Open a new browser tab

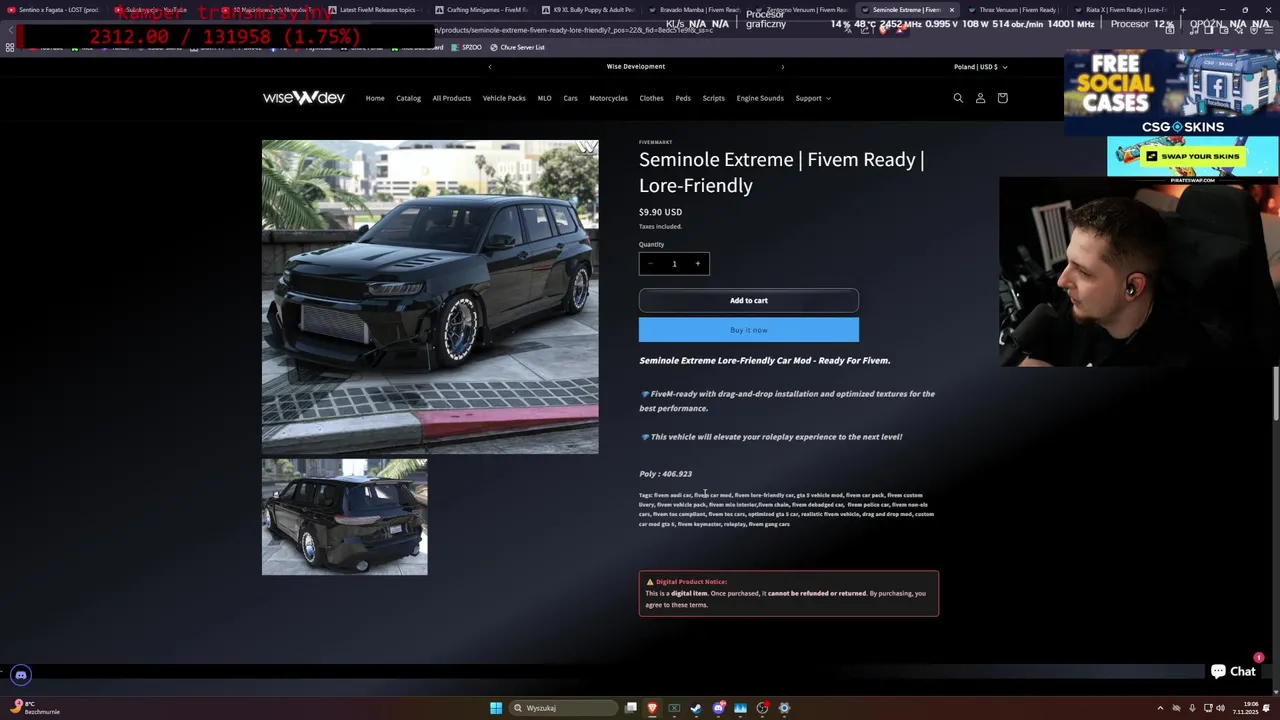(x=1183, y=10)
